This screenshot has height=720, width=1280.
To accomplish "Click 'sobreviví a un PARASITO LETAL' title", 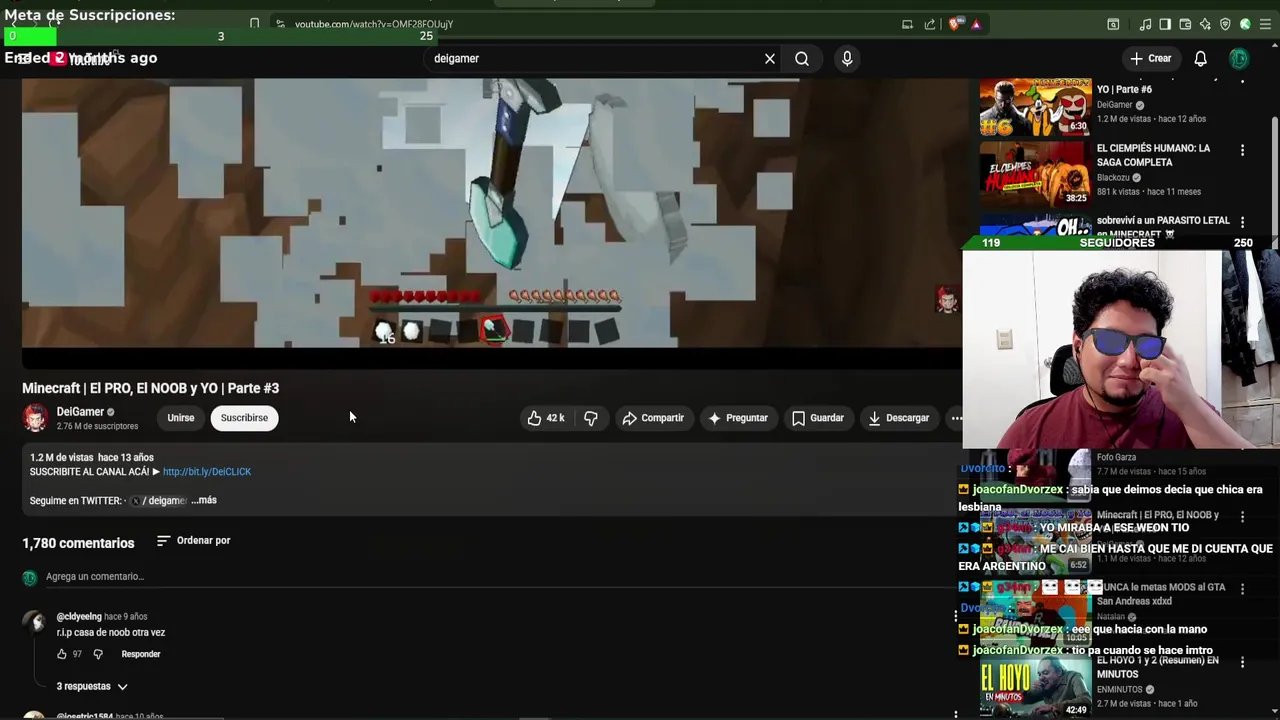I will [x=1163, y=226].
